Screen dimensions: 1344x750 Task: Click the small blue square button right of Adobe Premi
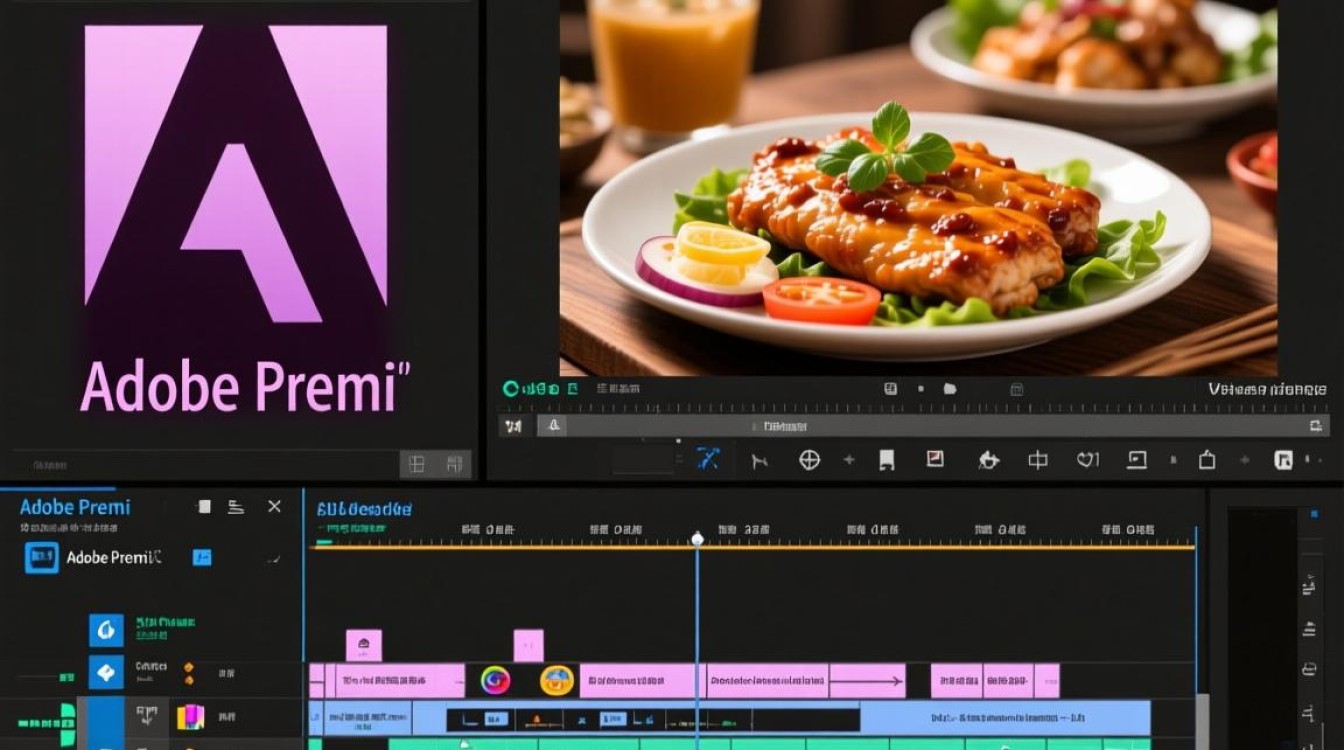pyautogui.click(x=201, y=558)
